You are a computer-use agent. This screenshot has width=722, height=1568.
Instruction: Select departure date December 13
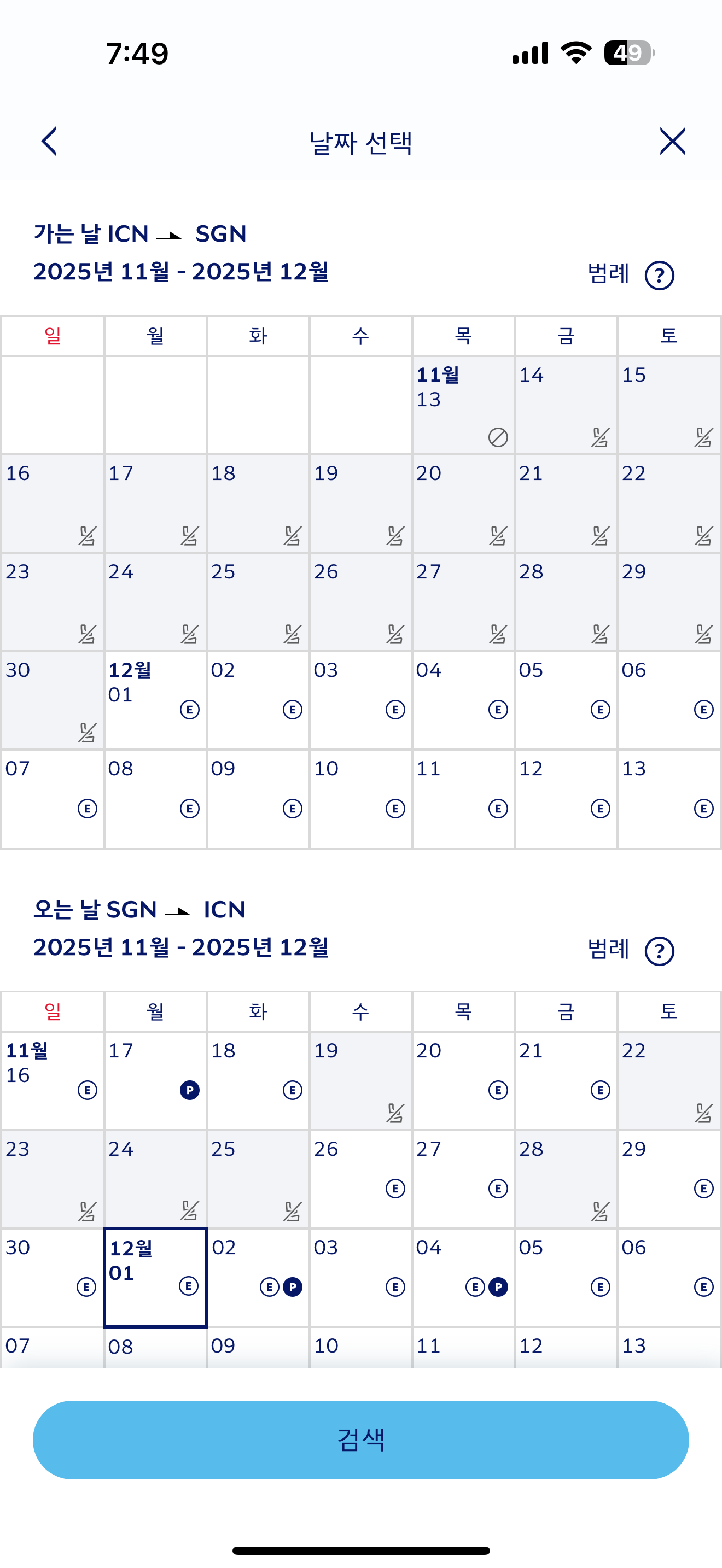pyautogui.click(x=669, y=799)
